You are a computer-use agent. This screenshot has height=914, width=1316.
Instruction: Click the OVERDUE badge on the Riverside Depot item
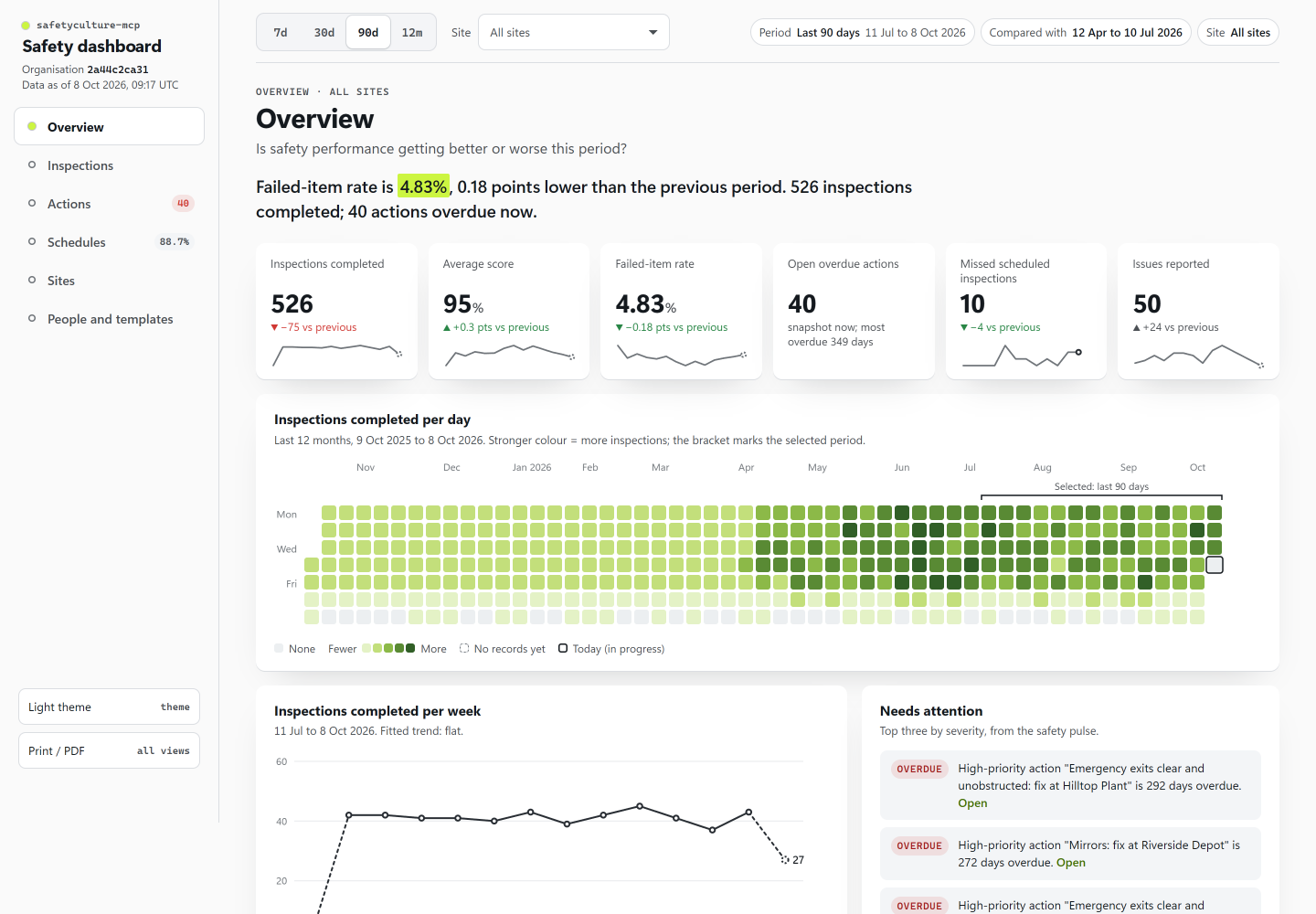coord(919,845)
